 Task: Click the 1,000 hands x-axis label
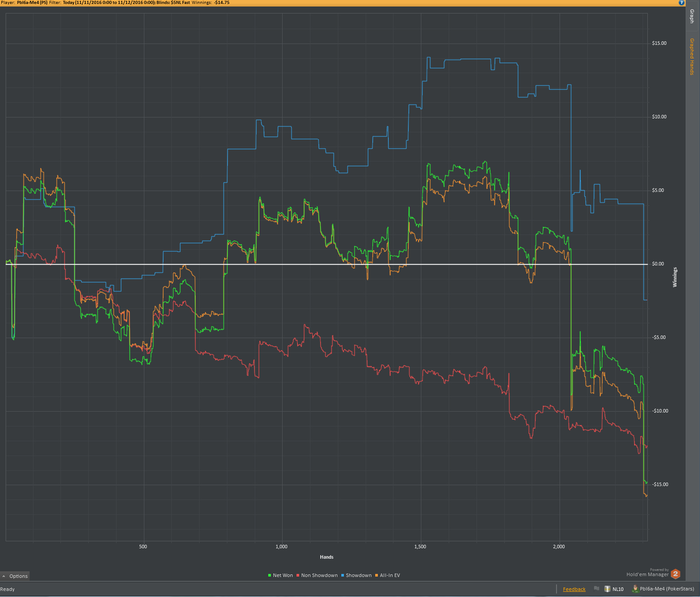point(282,547)
